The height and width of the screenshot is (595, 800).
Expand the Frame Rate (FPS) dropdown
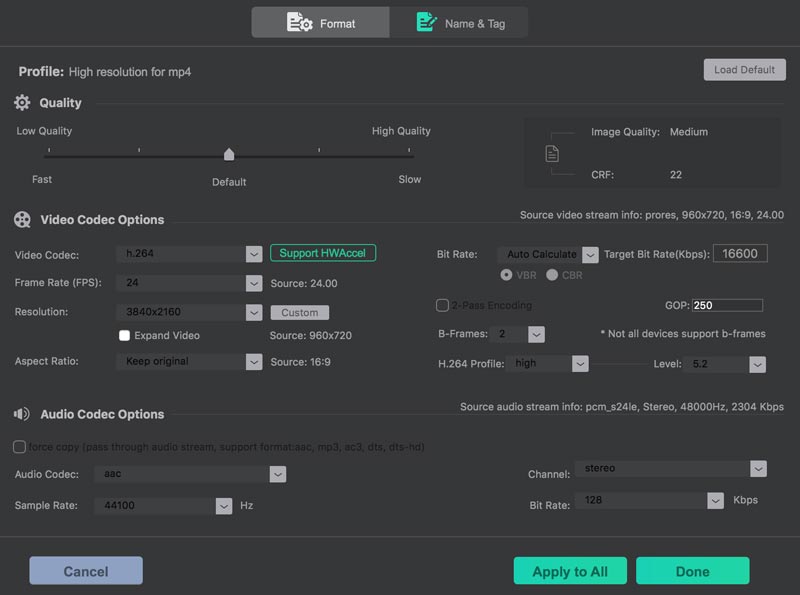(x=189, y=283)
